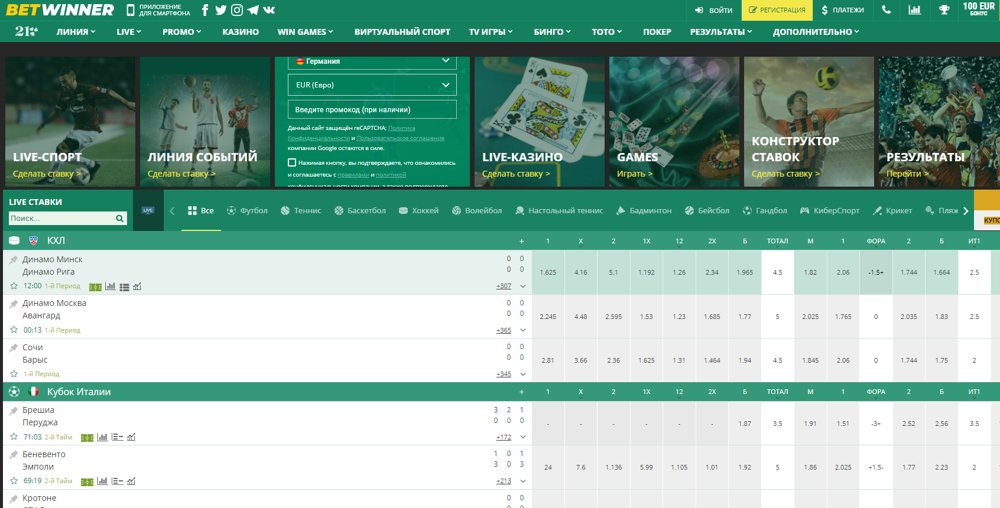Expand the ЛИНИЯ menu
Viewport: 1000px width, 508px height.
click(76, 32)
